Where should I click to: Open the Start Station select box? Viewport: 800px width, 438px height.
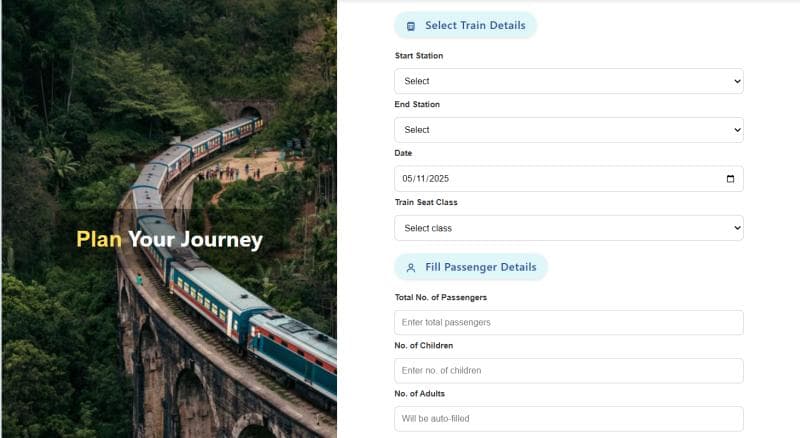pos(568,81)
